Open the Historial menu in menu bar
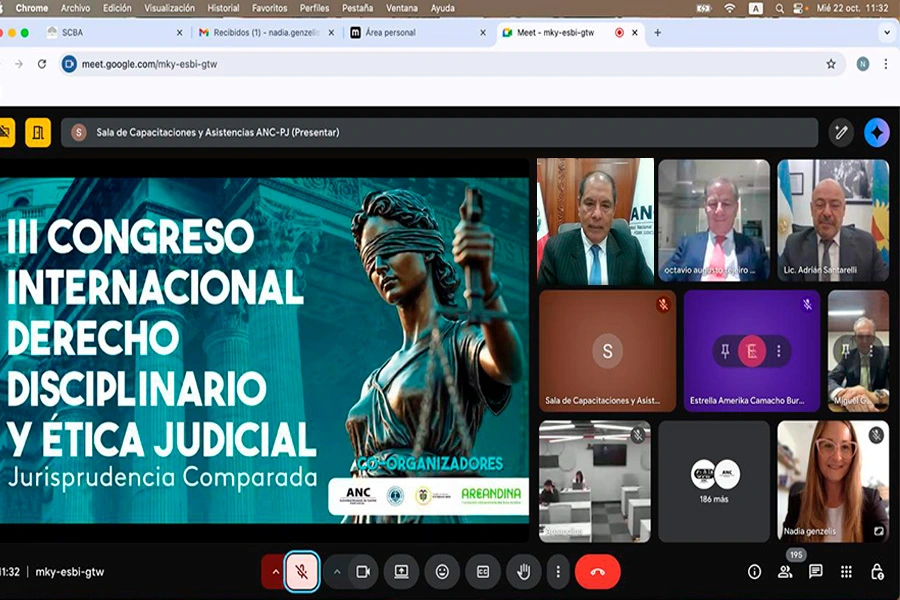This screenshot has width=900, height=600. pyautogui.click(x=223, y=8)
